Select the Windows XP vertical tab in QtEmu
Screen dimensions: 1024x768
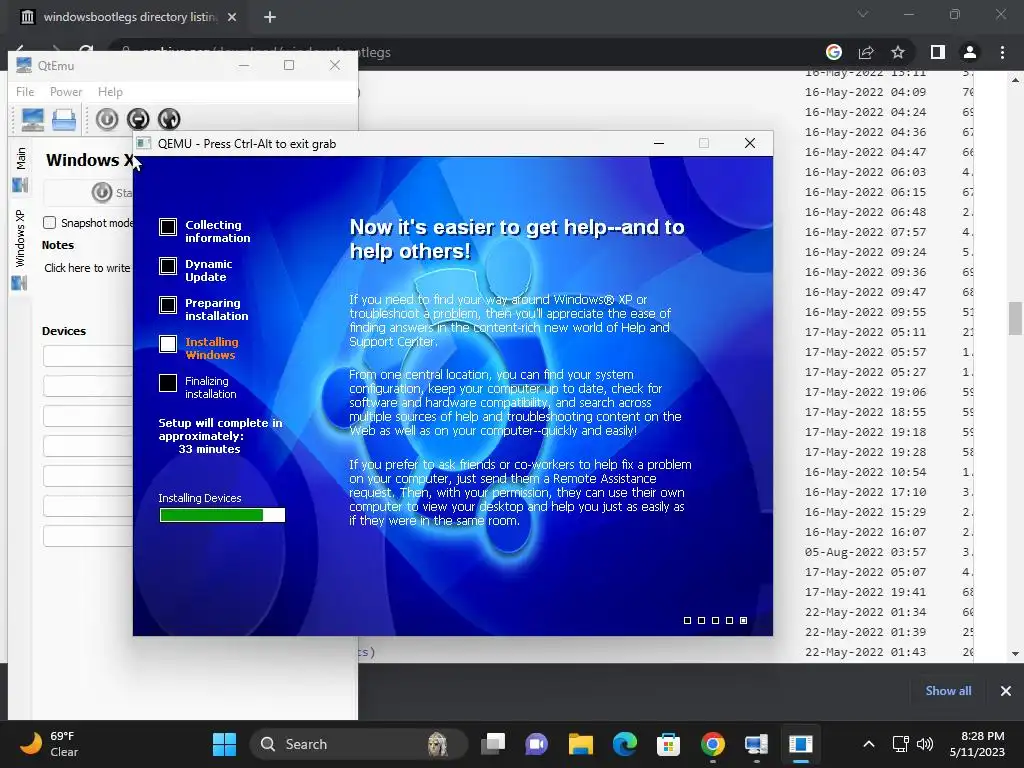pyautogui.click(x=20, y=249)
